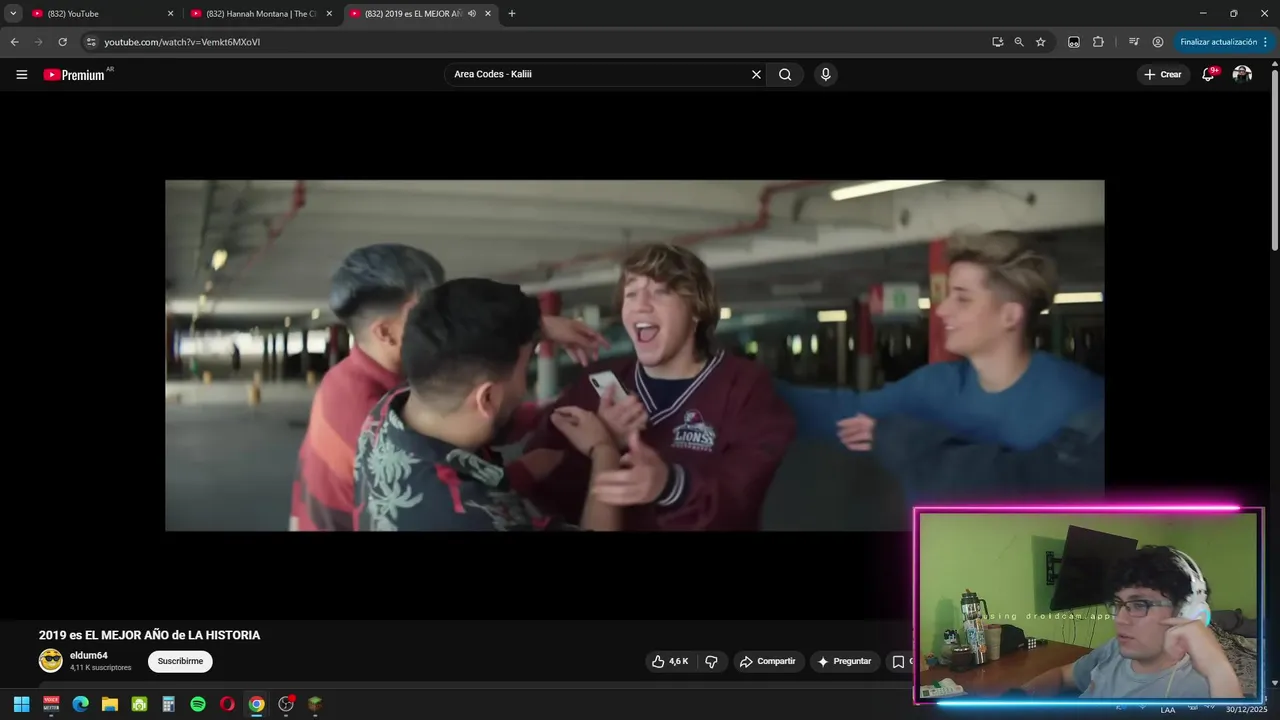This screenshot has width=1280, height=720.
Task: Reload the current page
Action: [x=62, y=42]
